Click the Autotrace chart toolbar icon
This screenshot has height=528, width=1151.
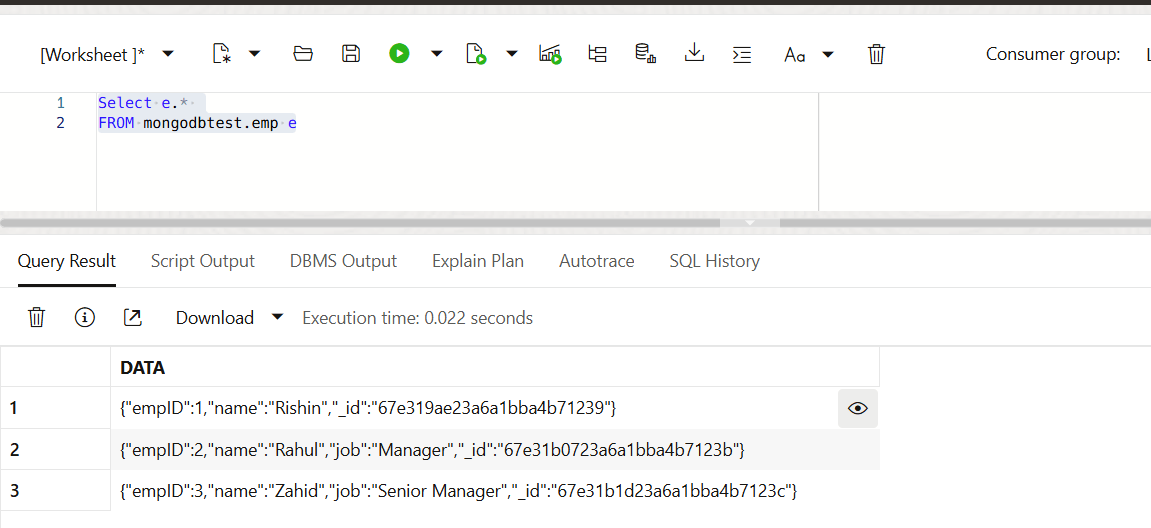tap(549, 54)
